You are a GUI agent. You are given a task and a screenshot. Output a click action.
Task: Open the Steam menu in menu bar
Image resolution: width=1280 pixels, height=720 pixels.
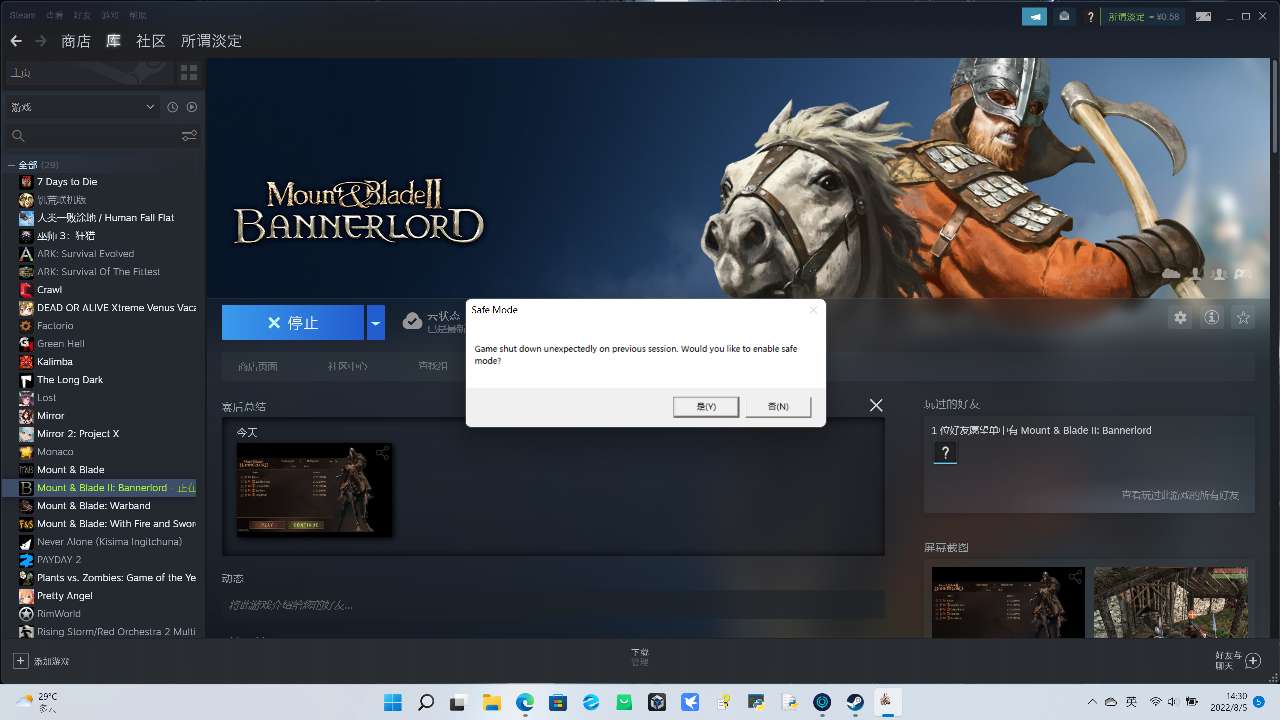22,15
